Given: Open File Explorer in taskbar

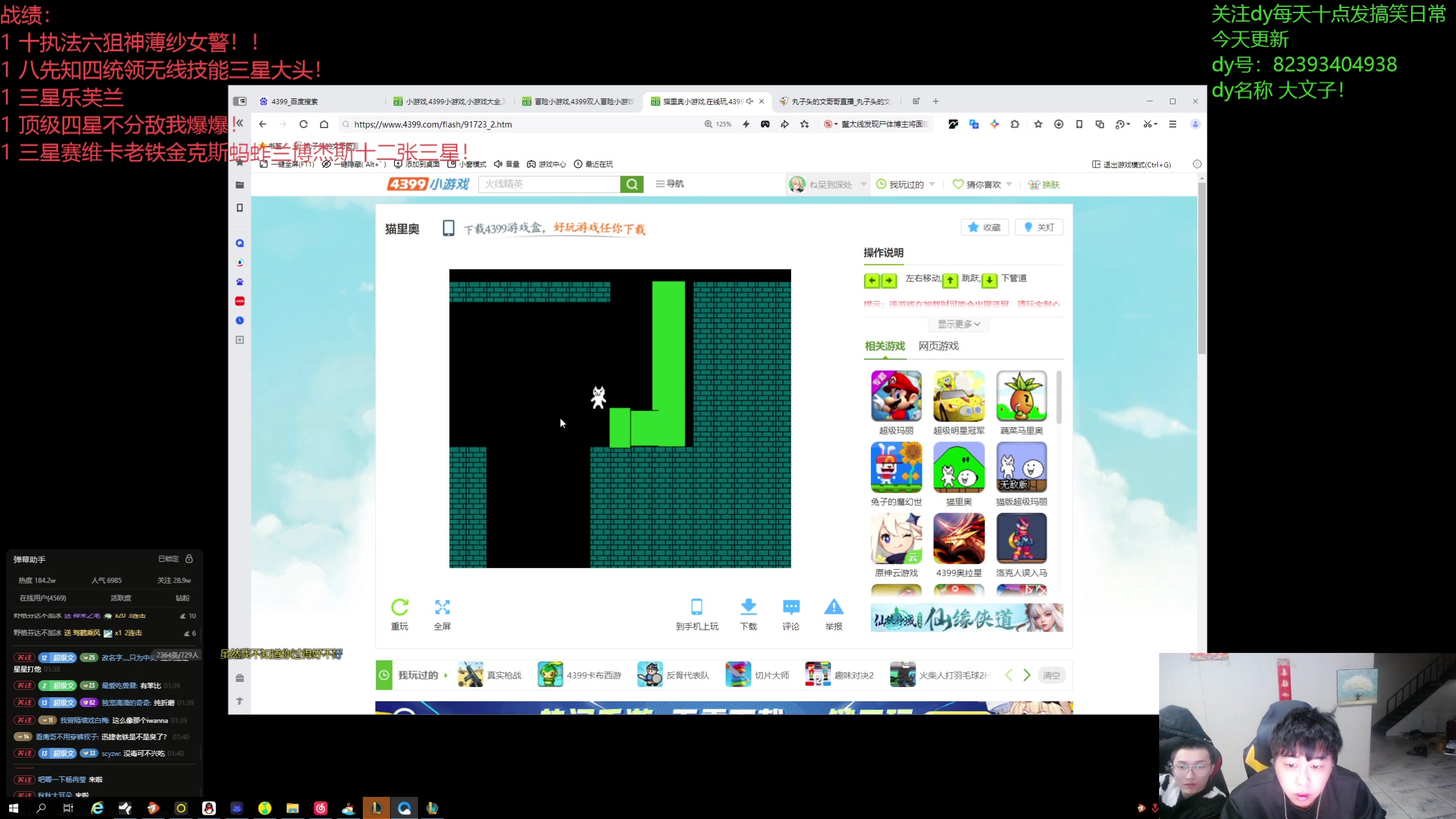Looking at the screenshot, I should point(292,808).
